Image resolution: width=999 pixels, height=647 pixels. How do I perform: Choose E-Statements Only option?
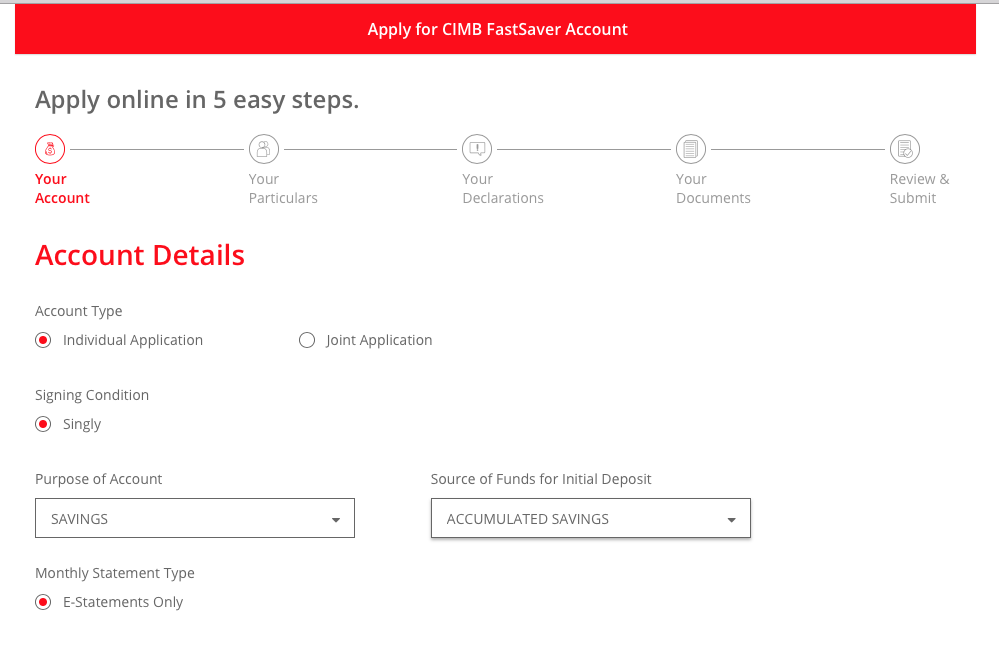43,602
